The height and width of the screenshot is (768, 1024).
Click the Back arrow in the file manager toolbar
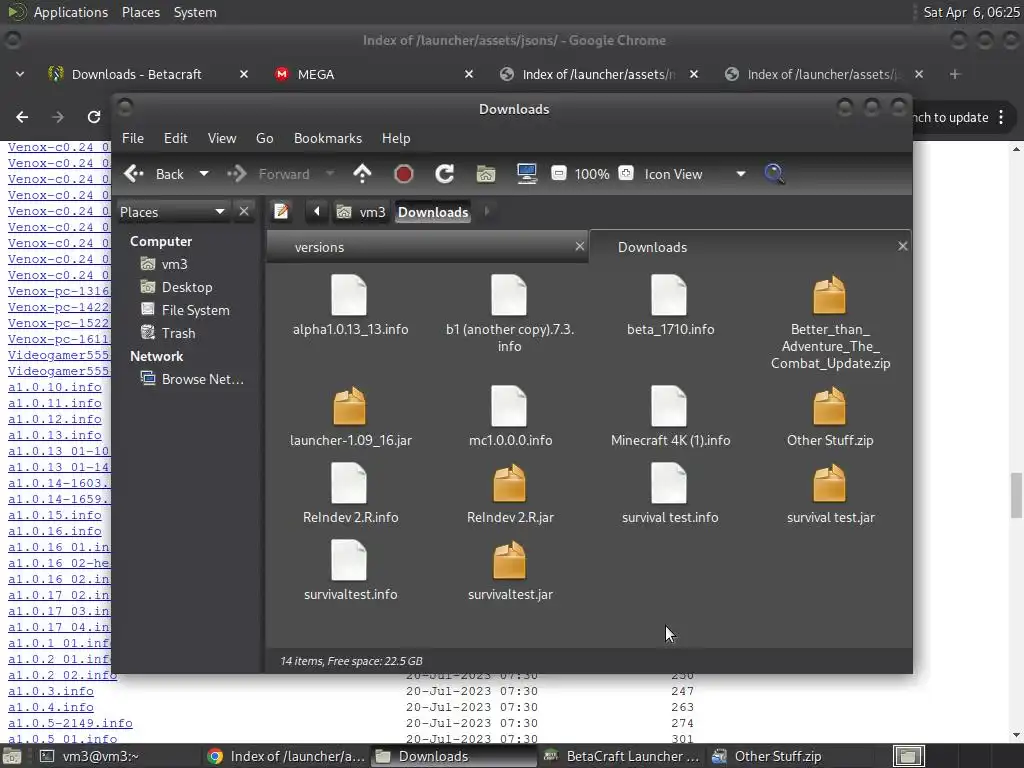click(134, 174)
